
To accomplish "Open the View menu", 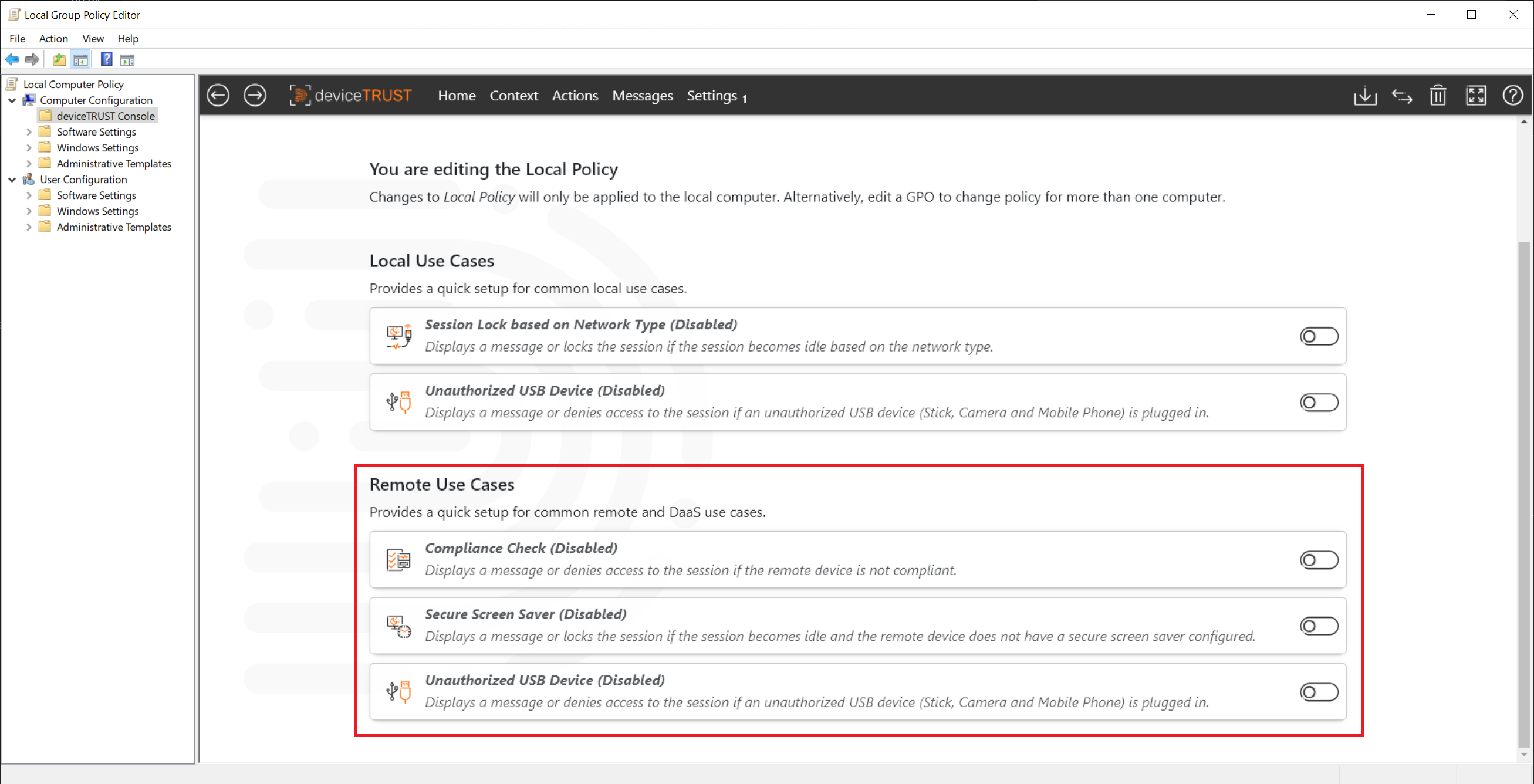I will pyautogui.click(x=93, y=39).
